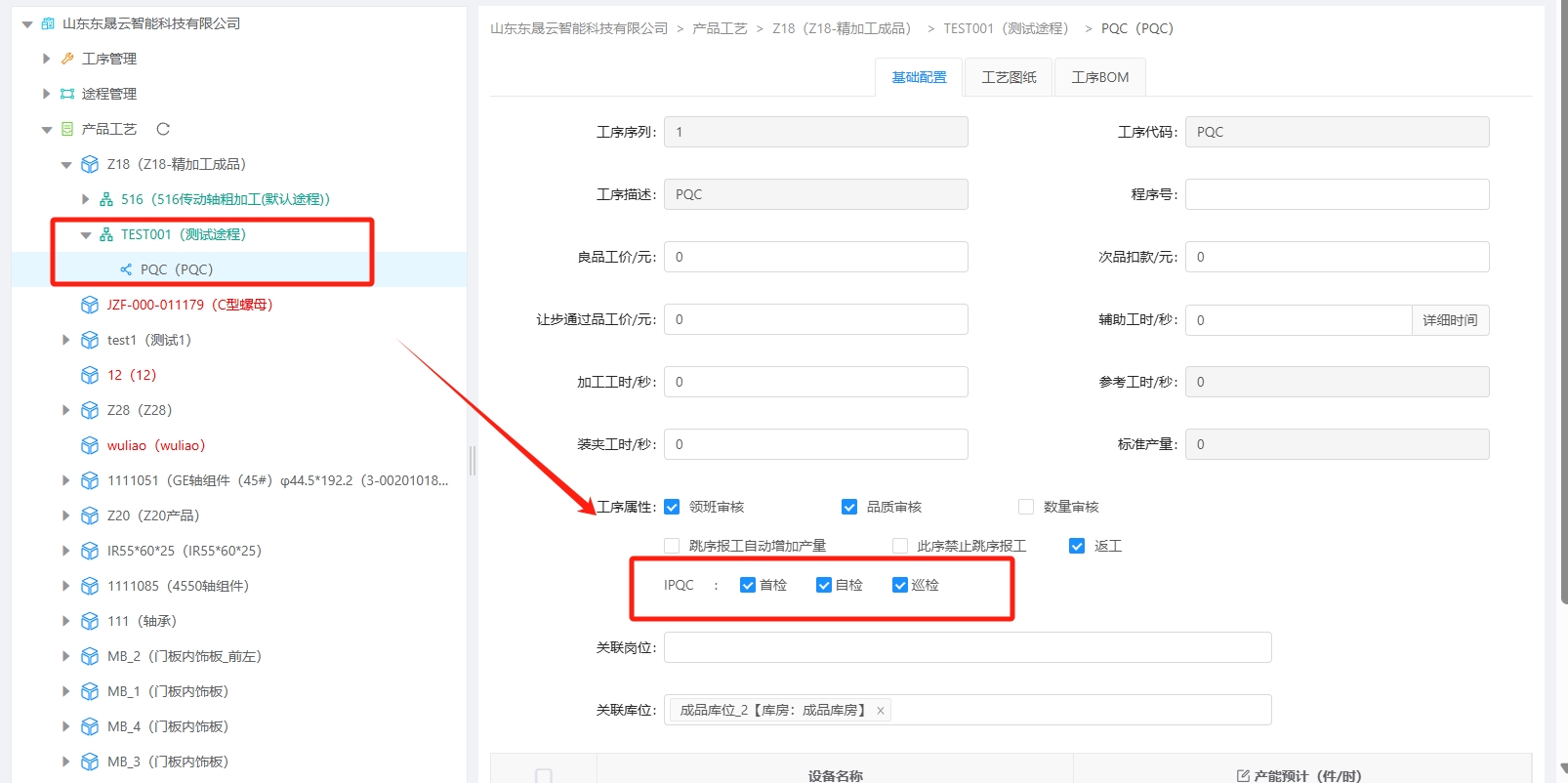Click 产品工艺 in the breadcrumb
The height and width of the screenshot is (783, 1568).
pos(720,28)
